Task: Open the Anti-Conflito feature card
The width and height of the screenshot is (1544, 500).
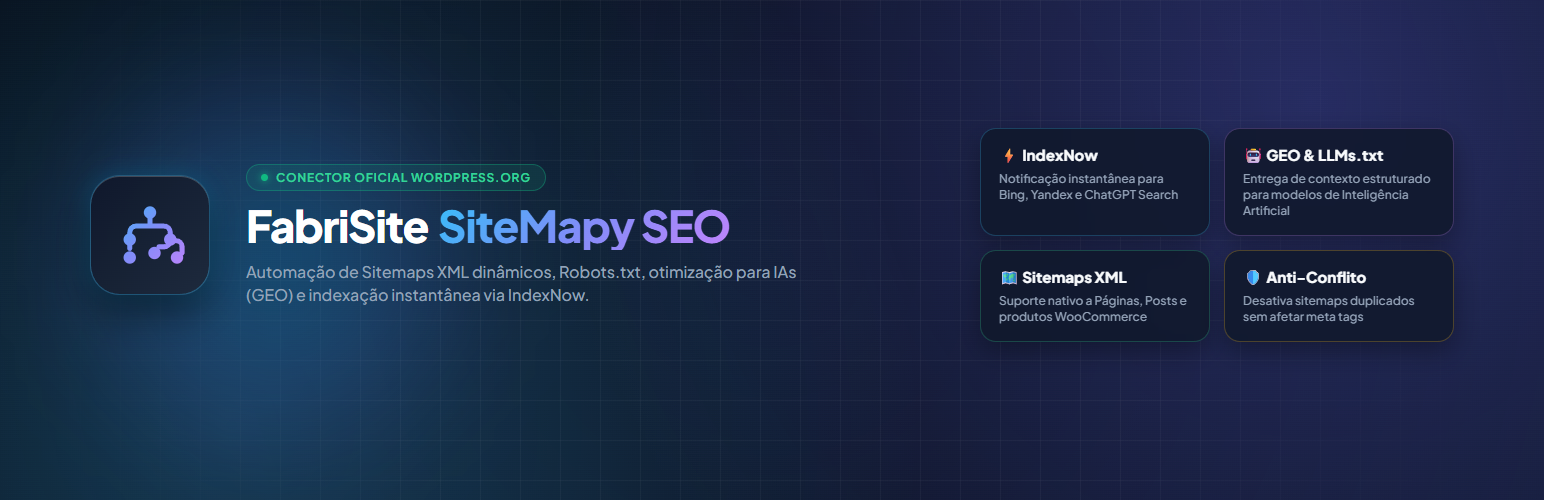Action: point(1338,296)
